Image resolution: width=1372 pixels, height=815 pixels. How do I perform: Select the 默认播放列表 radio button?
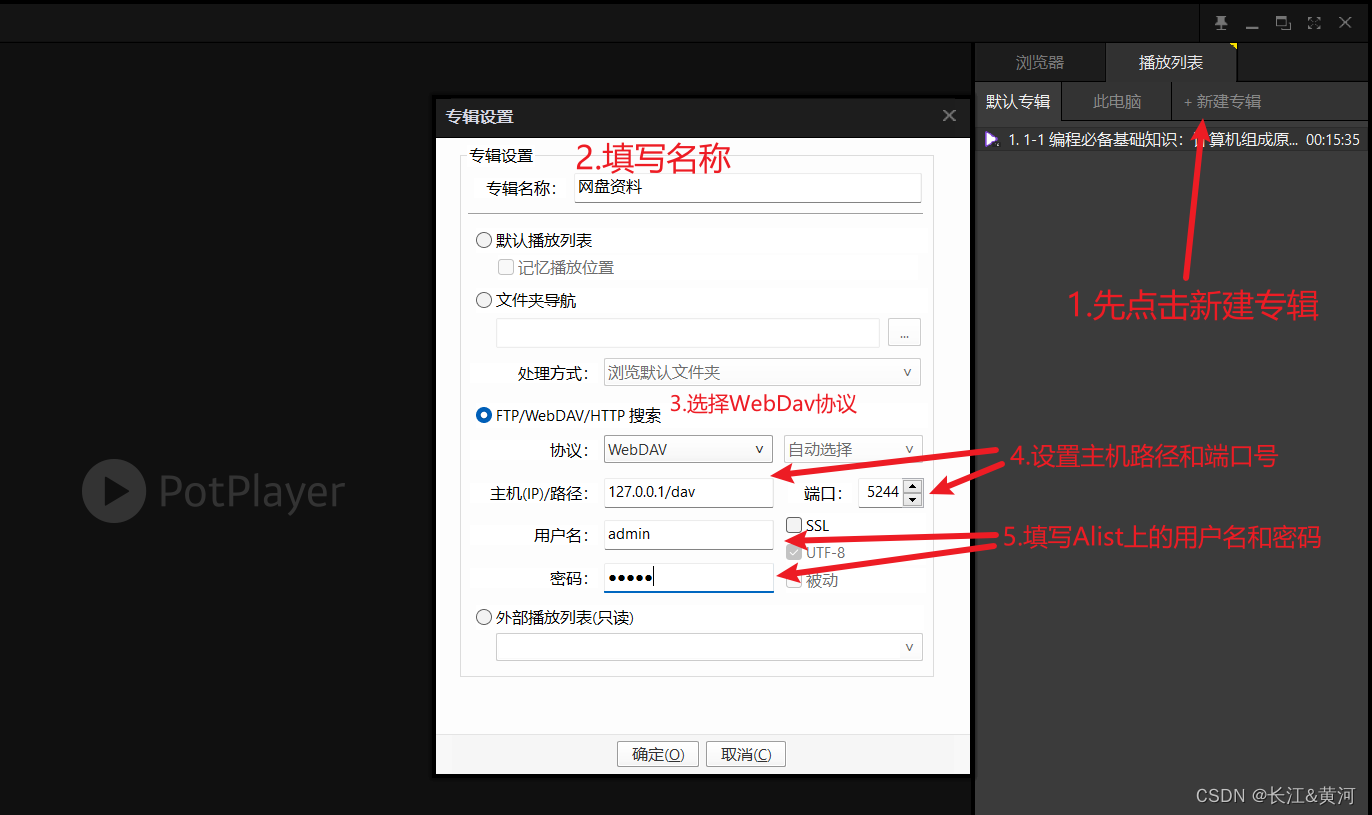pyautogui.click(x=484, y=241)
